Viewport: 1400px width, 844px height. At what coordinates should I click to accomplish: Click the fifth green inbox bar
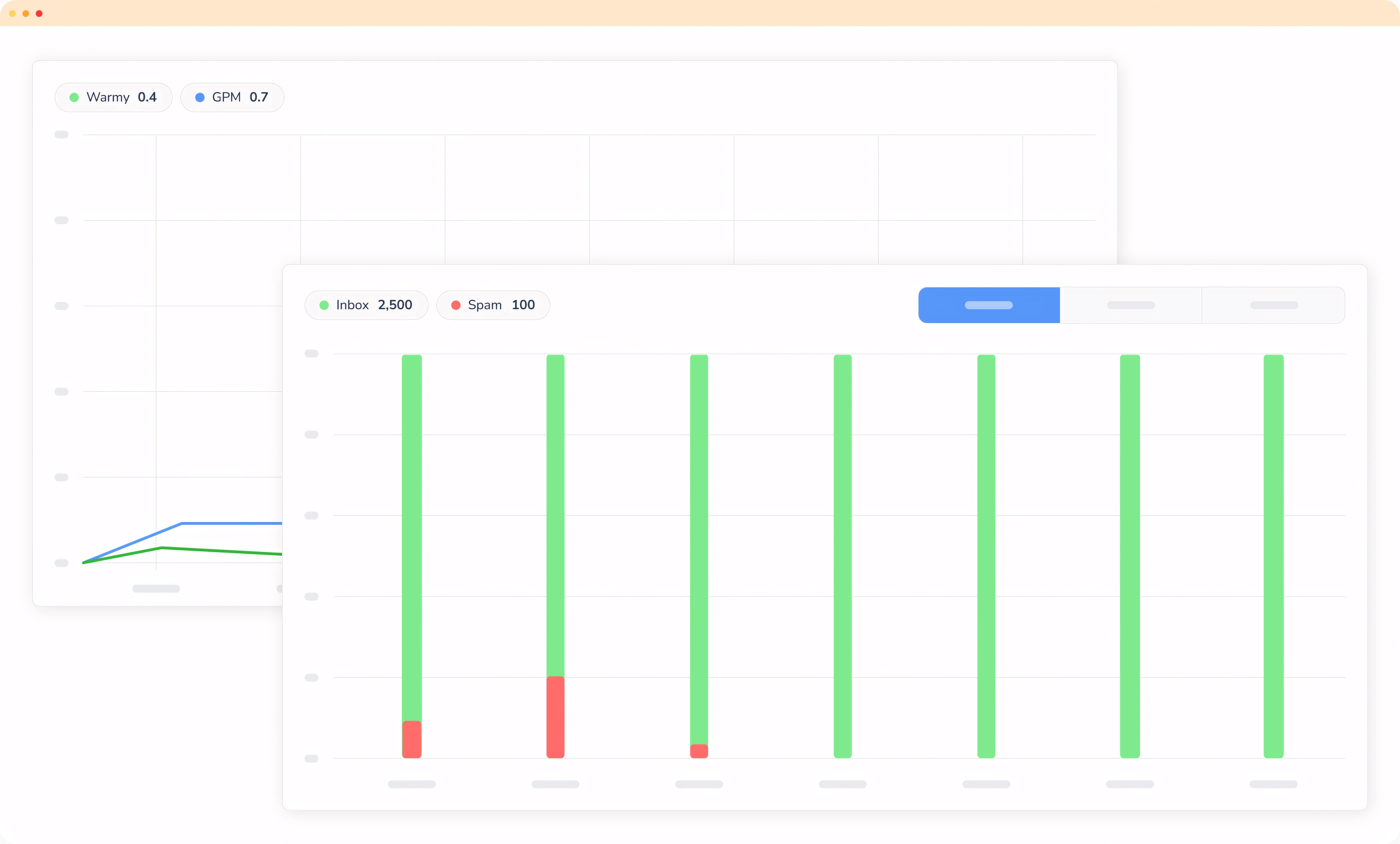986,556
